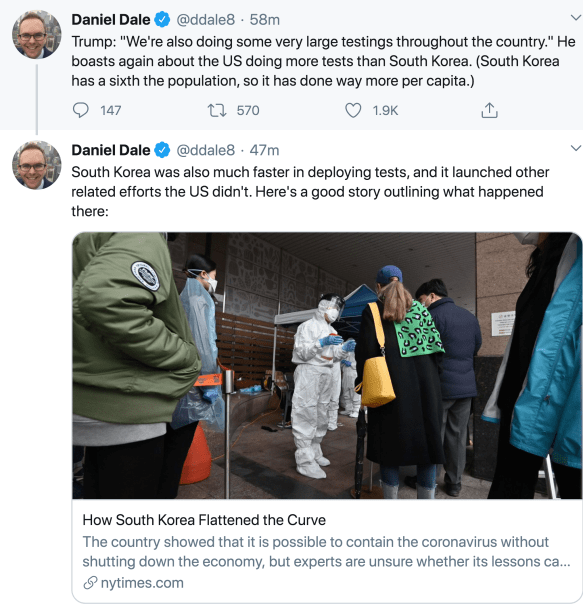Image resolution: width=583 pixels, height=605 pixels.
Task: Open the nytimes.com source link
Action: [142, 583]
